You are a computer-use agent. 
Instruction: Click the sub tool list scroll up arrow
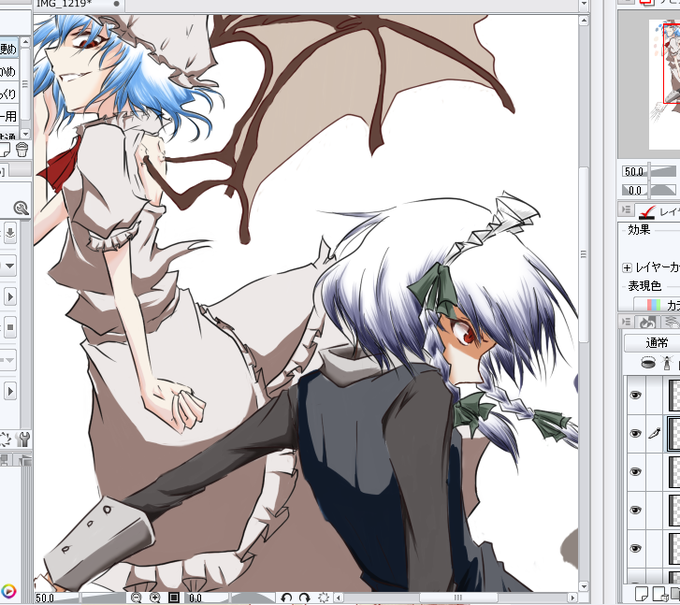[25, 42]
